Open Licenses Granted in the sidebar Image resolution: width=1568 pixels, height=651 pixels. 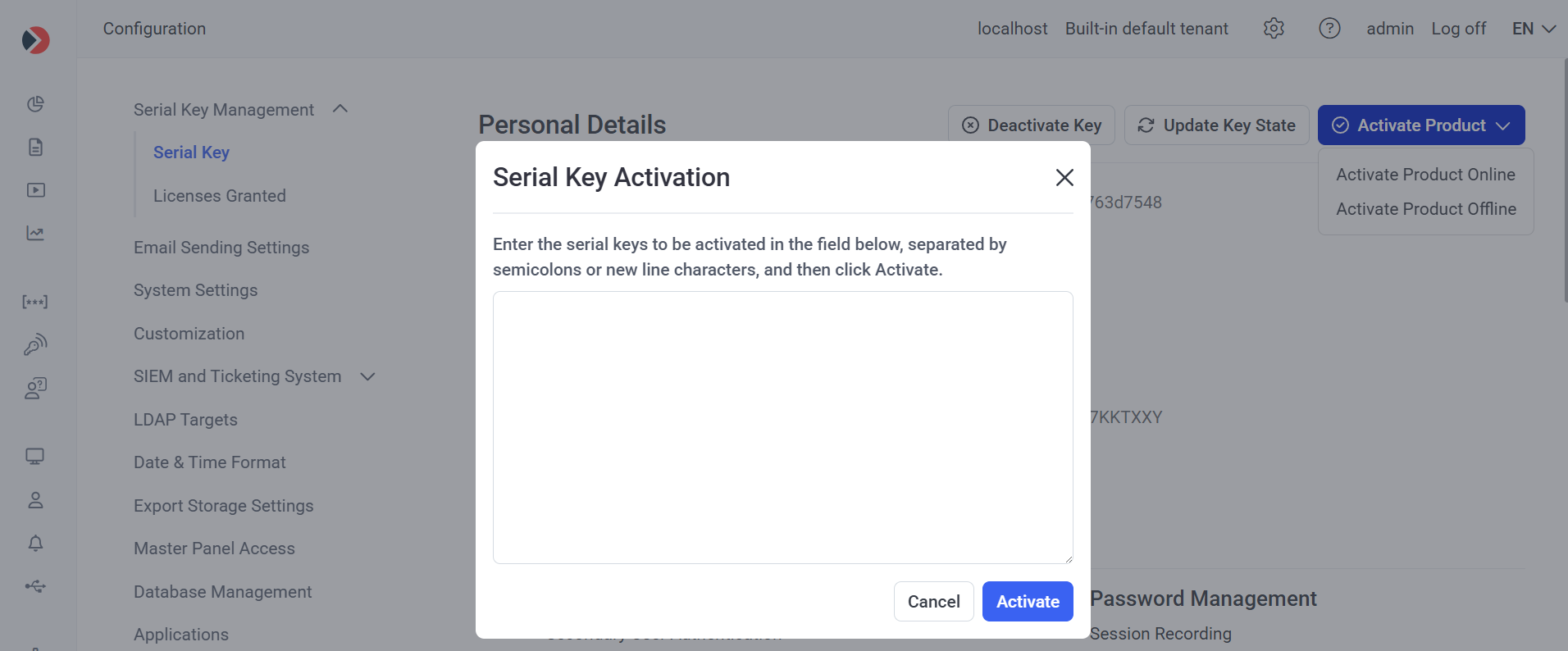click(219, 196)
